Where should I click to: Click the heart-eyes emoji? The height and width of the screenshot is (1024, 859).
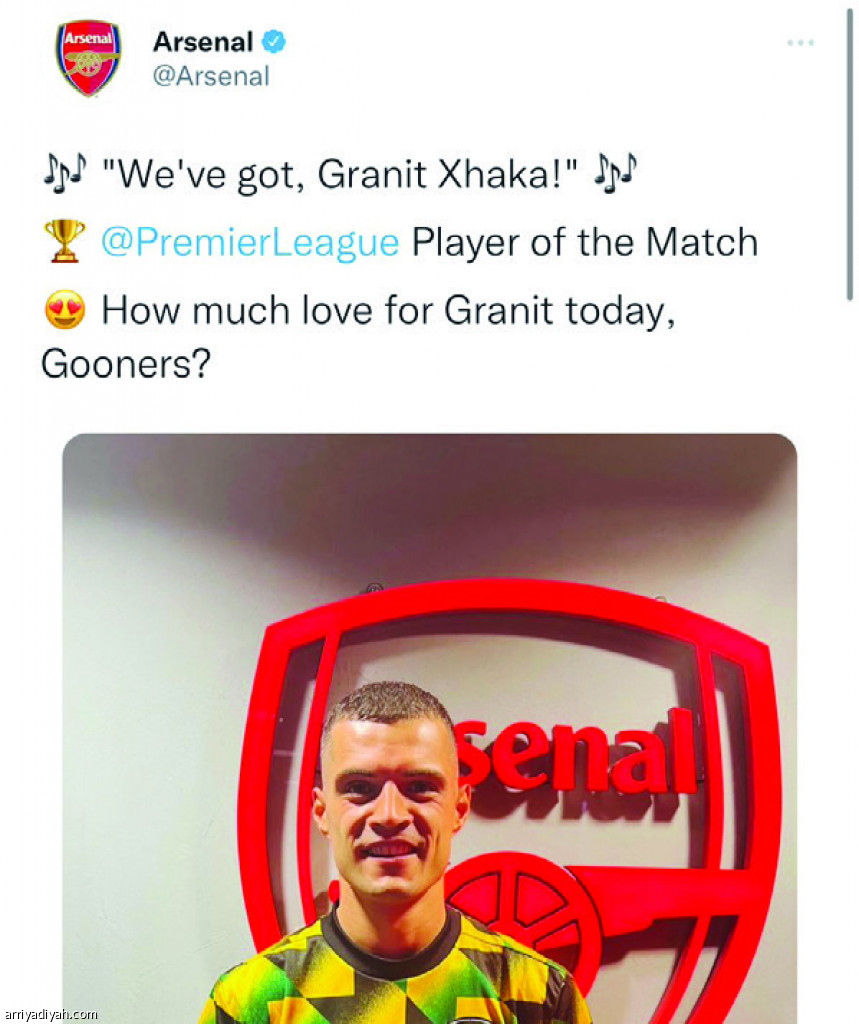(64, 311)
